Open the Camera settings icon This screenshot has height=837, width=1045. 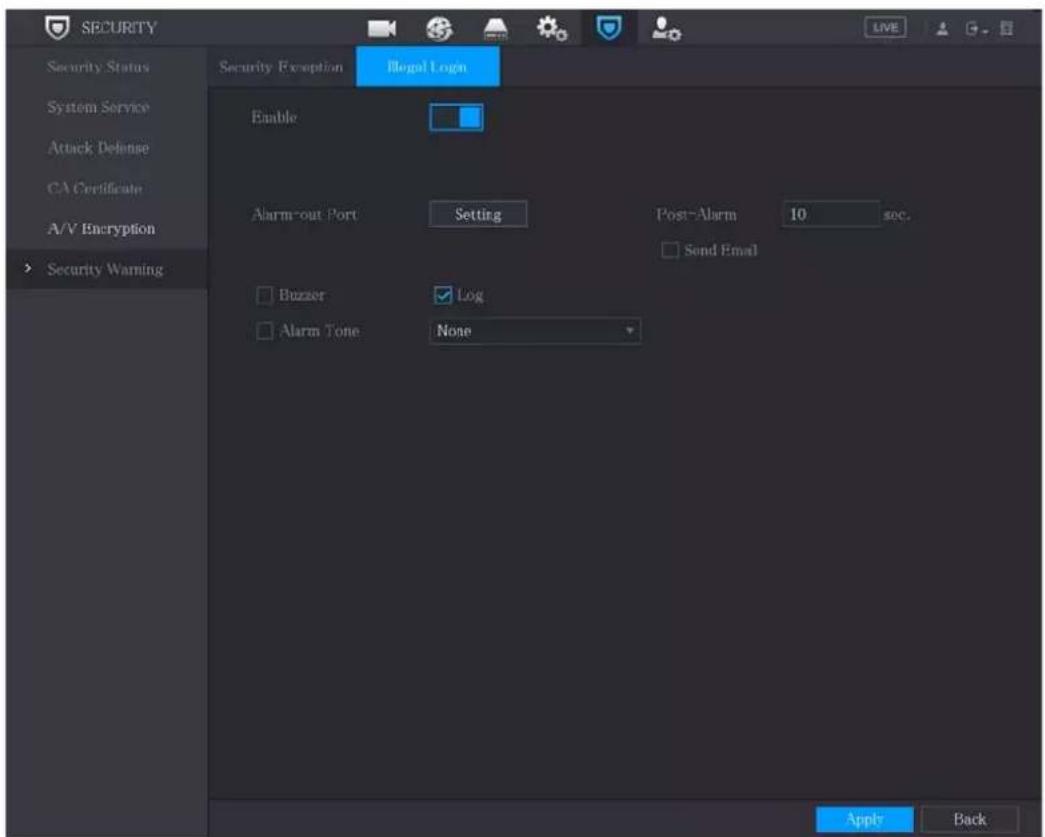tap(382, 28)
